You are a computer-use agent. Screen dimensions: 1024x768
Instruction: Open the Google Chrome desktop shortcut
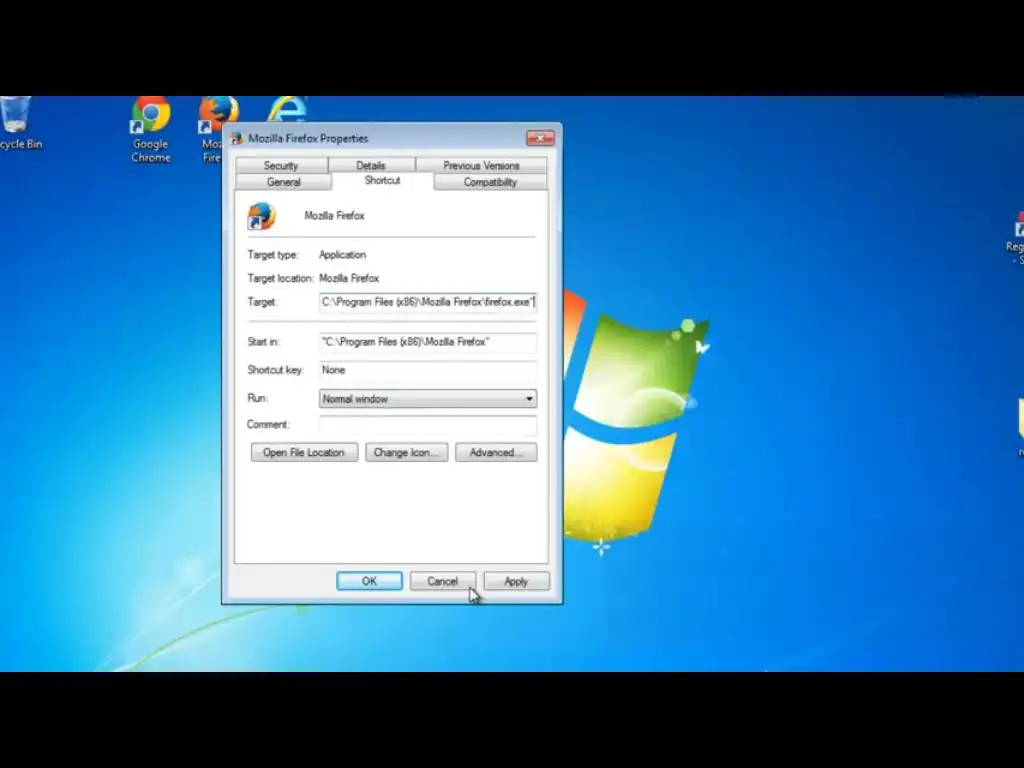coord(151,130)
